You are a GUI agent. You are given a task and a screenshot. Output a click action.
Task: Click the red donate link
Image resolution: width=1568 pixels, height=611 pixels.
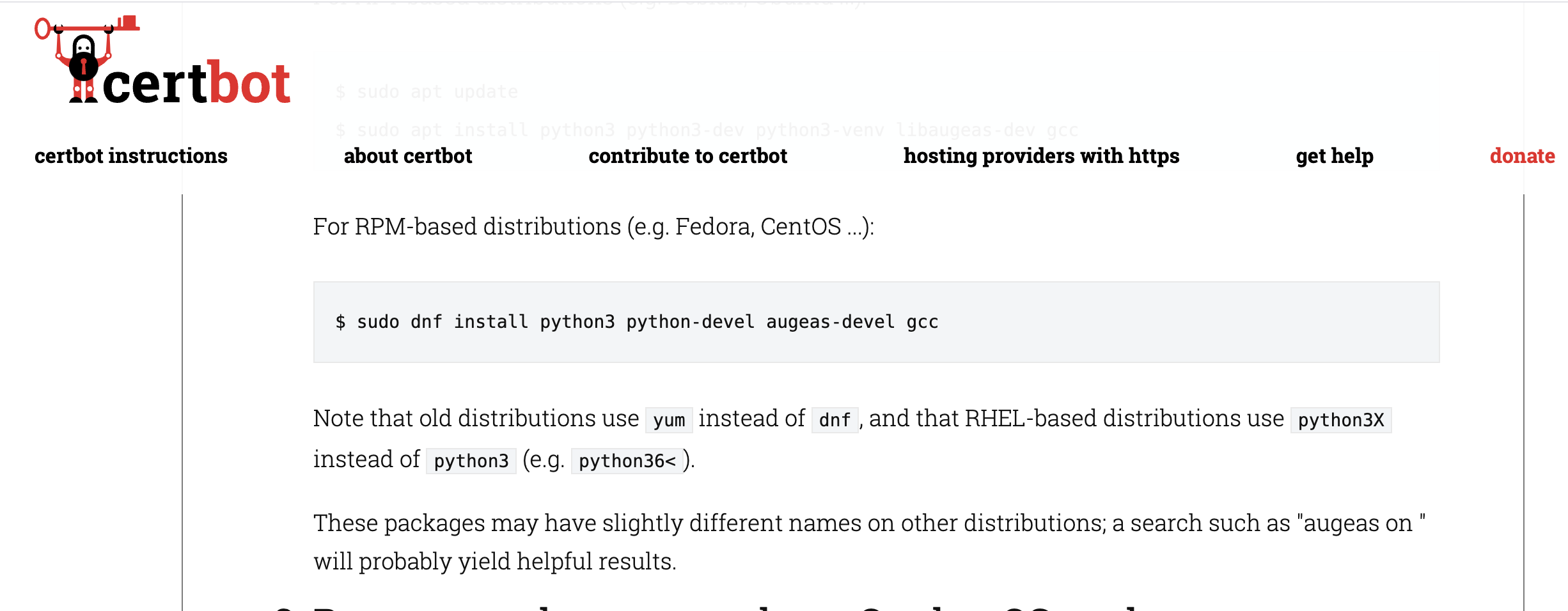(x=1522, y=156)
